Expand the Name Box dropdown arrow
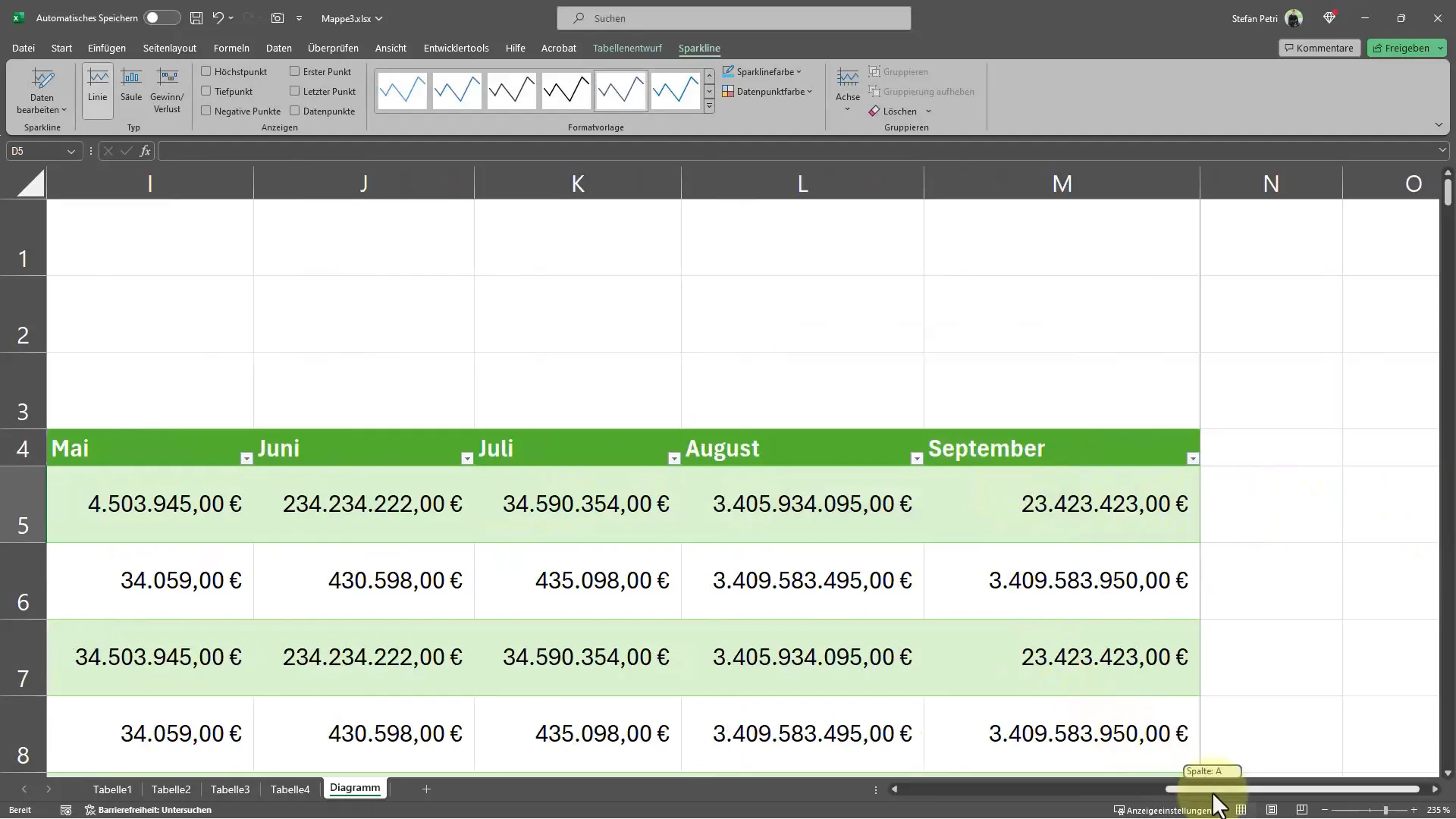1456x819 pixels. (71, 151)
